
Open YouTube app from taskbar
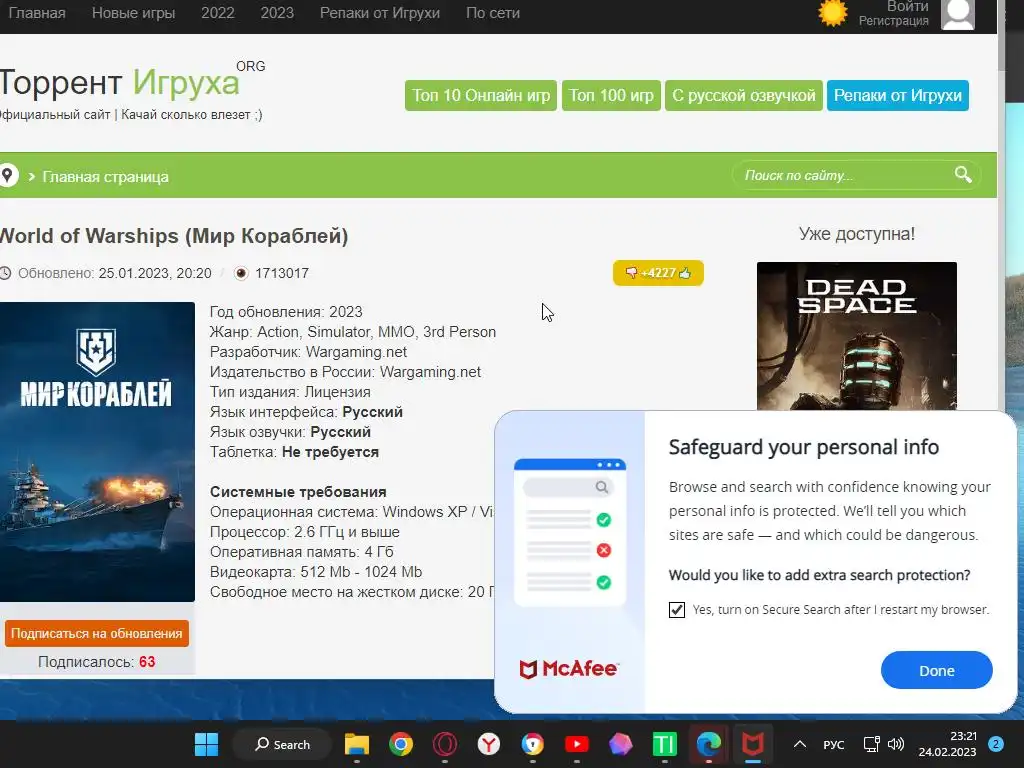coord(576,744)
